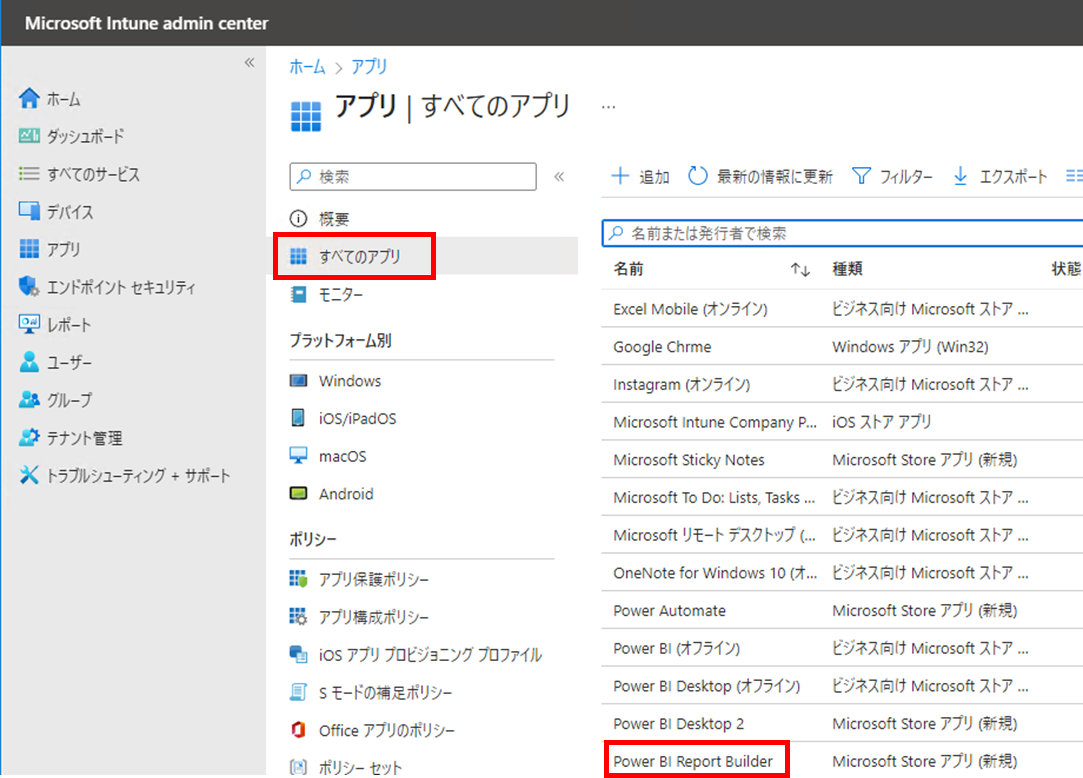Screen dimensions: 1083x778
Task: Click the 名前または発行者で検索 search field
Action: (843, 234)
